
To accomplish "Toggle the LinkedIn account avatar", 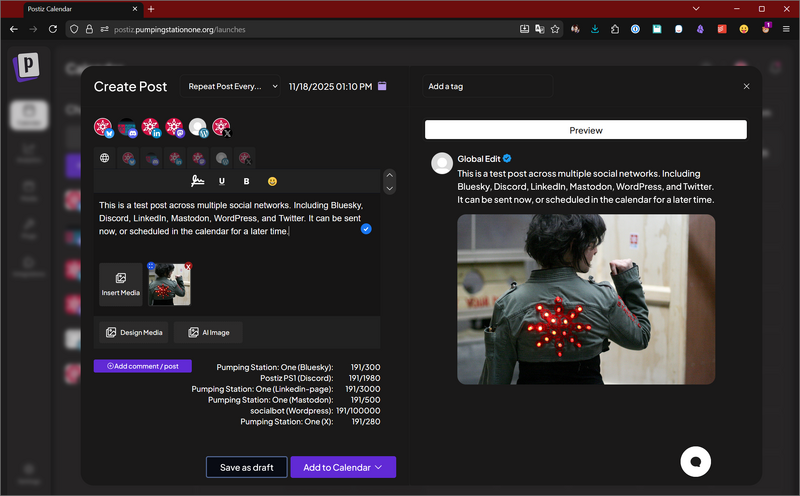I will click(152, 128).
